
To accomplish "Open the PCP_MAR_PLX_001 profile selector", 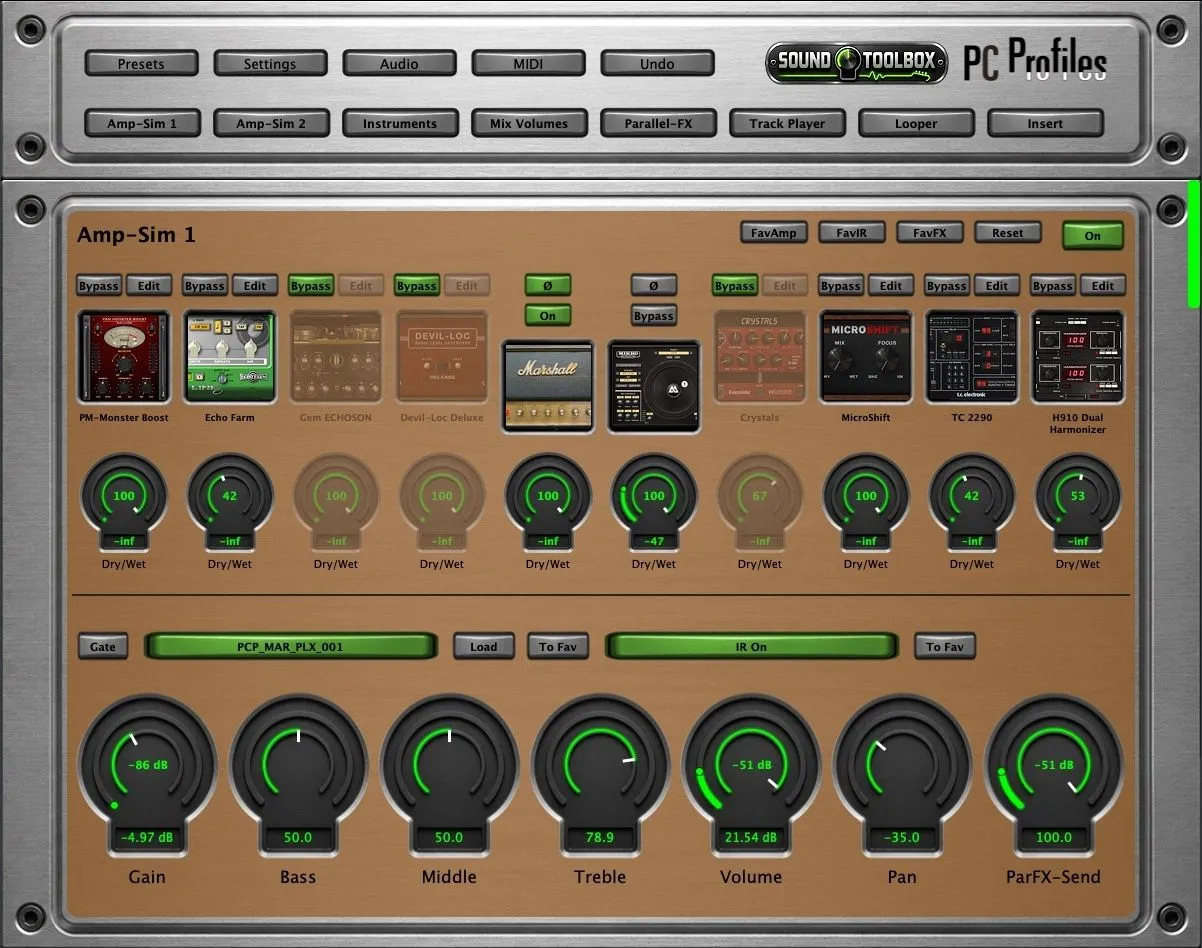I will (291, 647).
